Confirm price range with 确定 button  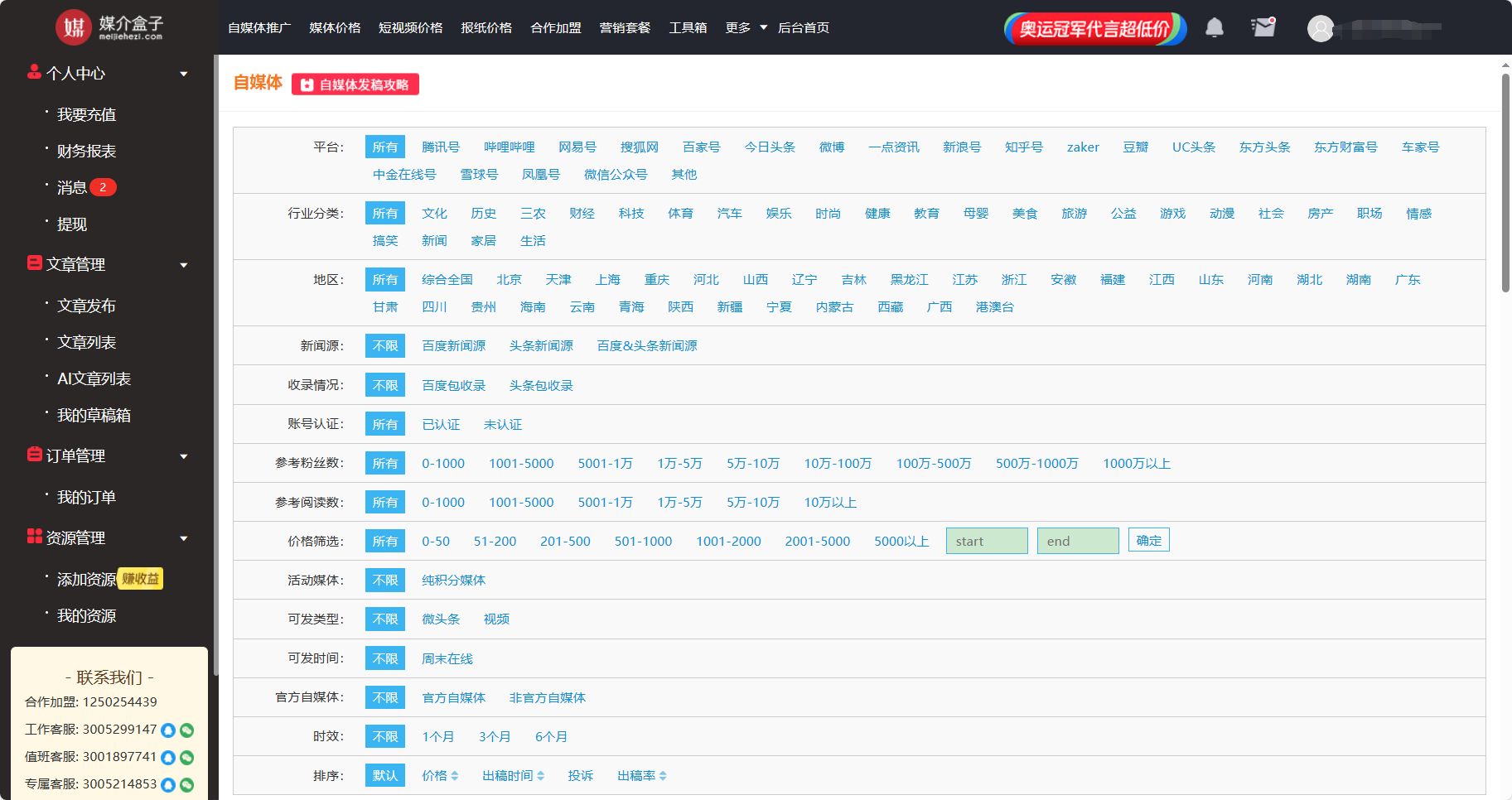pyautogui.click(x=1148, y=541)
